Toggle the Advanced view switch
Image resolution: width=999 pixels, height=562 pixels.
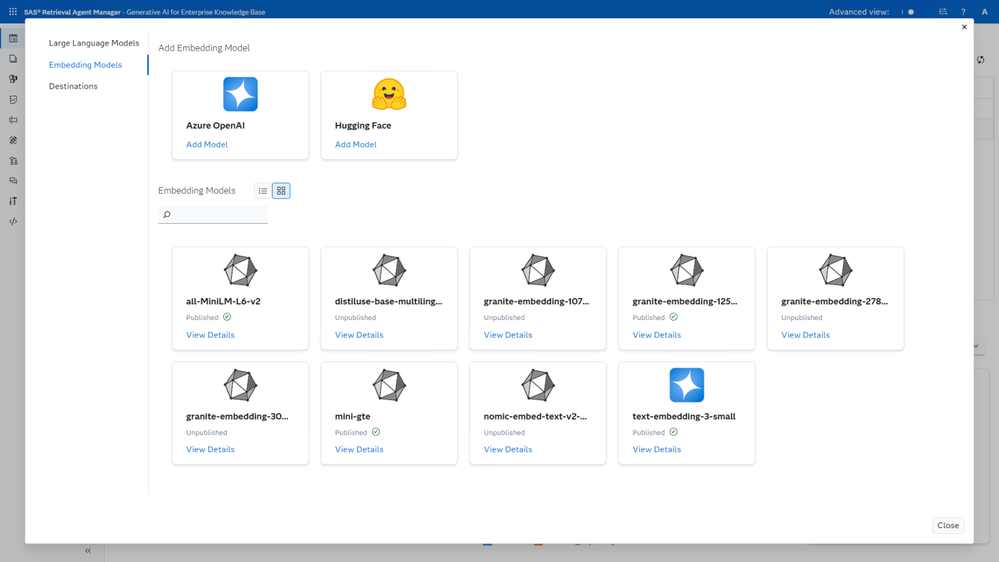point(908,11)
